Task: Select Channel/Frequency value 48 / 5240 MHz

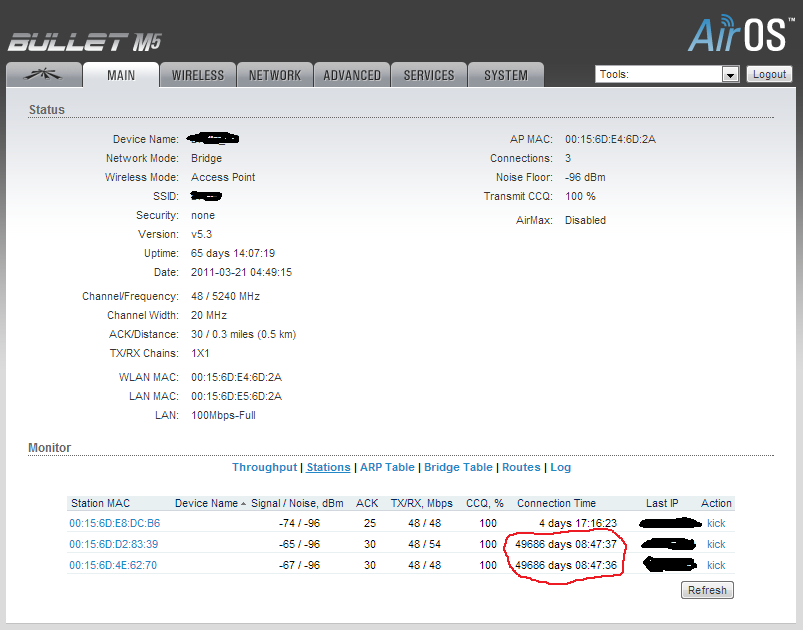Action: pos(225,296)
